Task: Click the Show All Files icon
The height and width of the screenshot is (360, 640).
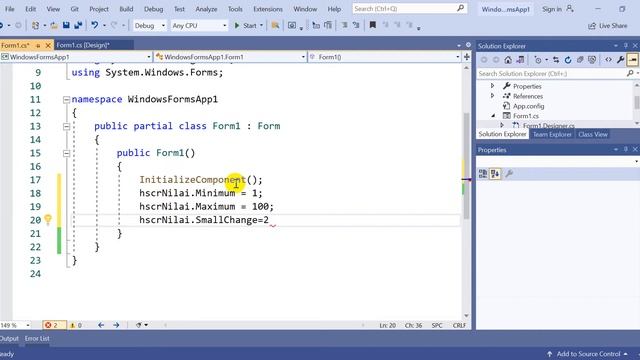Action: (x=592, y=60)
